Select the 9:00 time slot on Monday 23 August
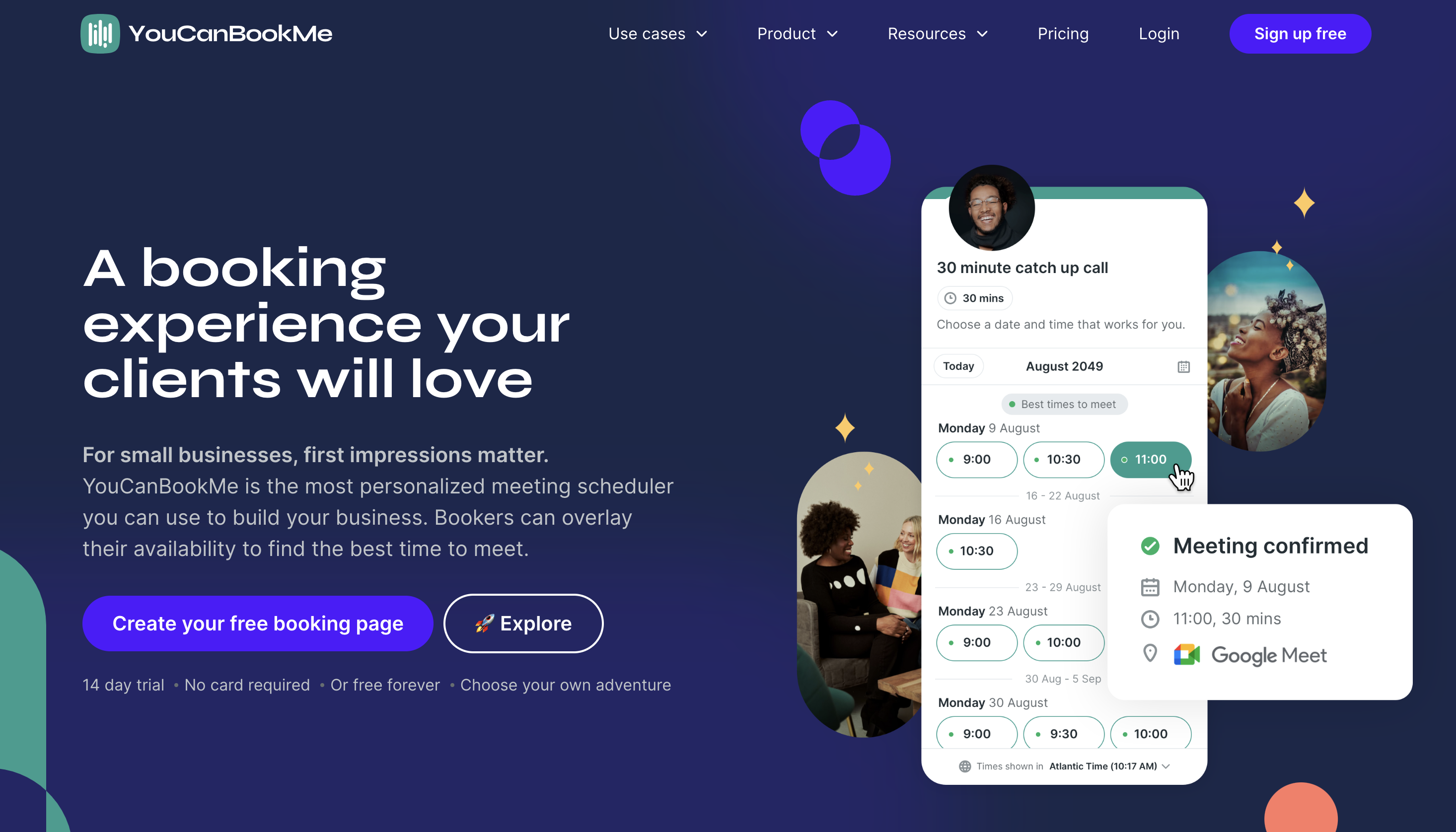This screenshot has width=1456, height=832. point(977,642)
